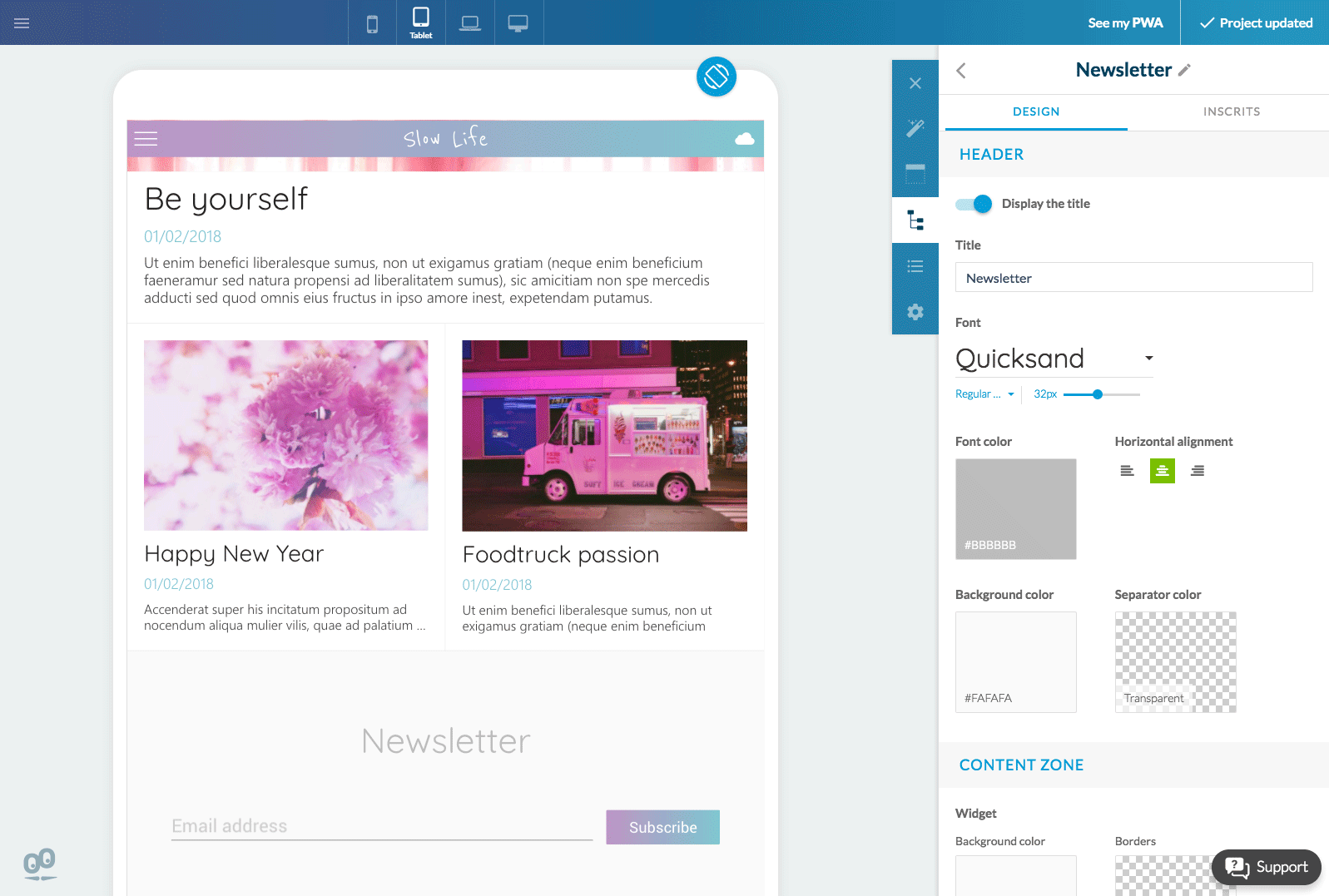
Task: Switch preview to mobile phone view
Action: (372, 23)
